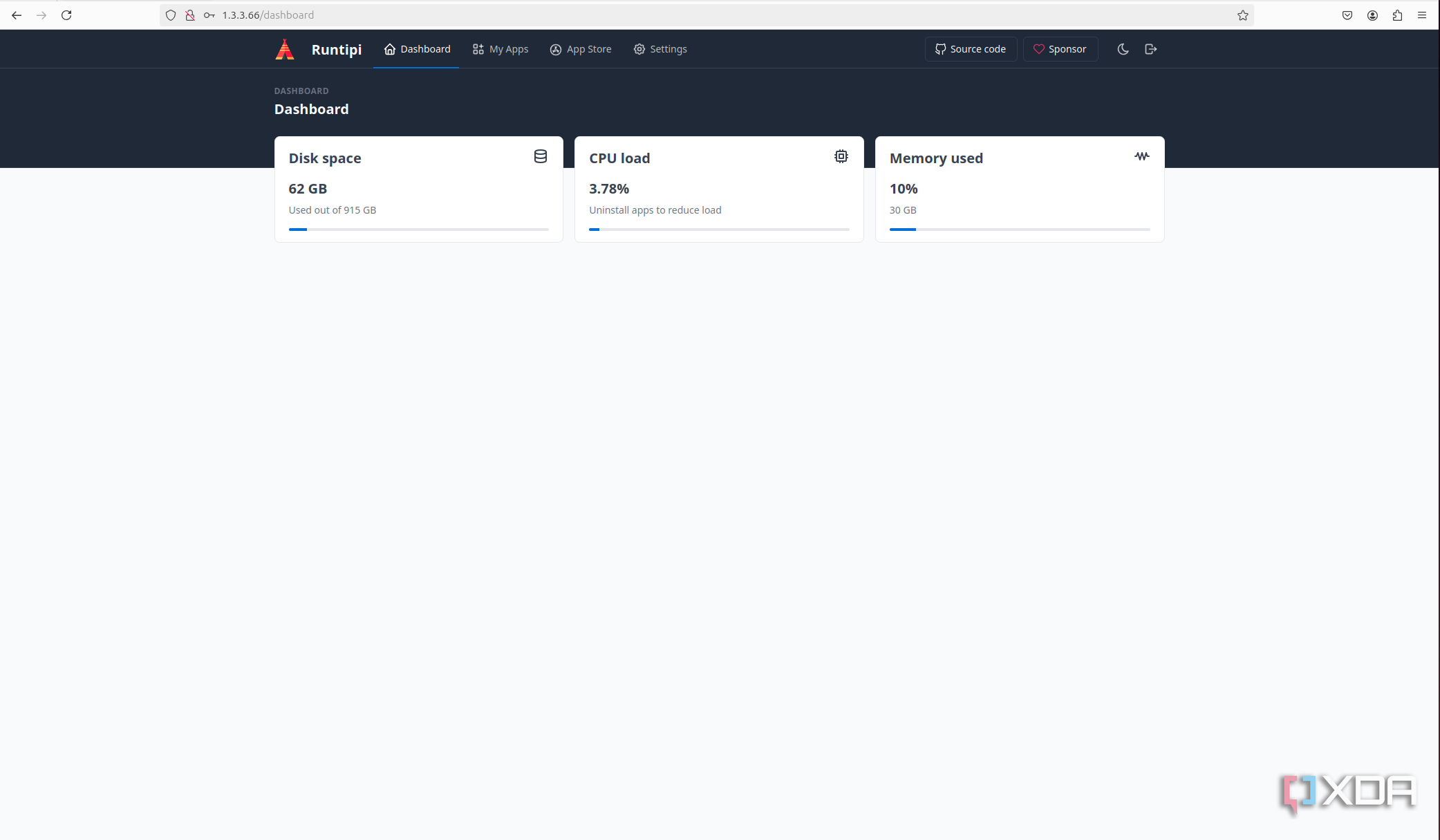This screenshot has width=1440, height=840.
Task: Click the address bar URL field
Action: (x=707, y=15)
